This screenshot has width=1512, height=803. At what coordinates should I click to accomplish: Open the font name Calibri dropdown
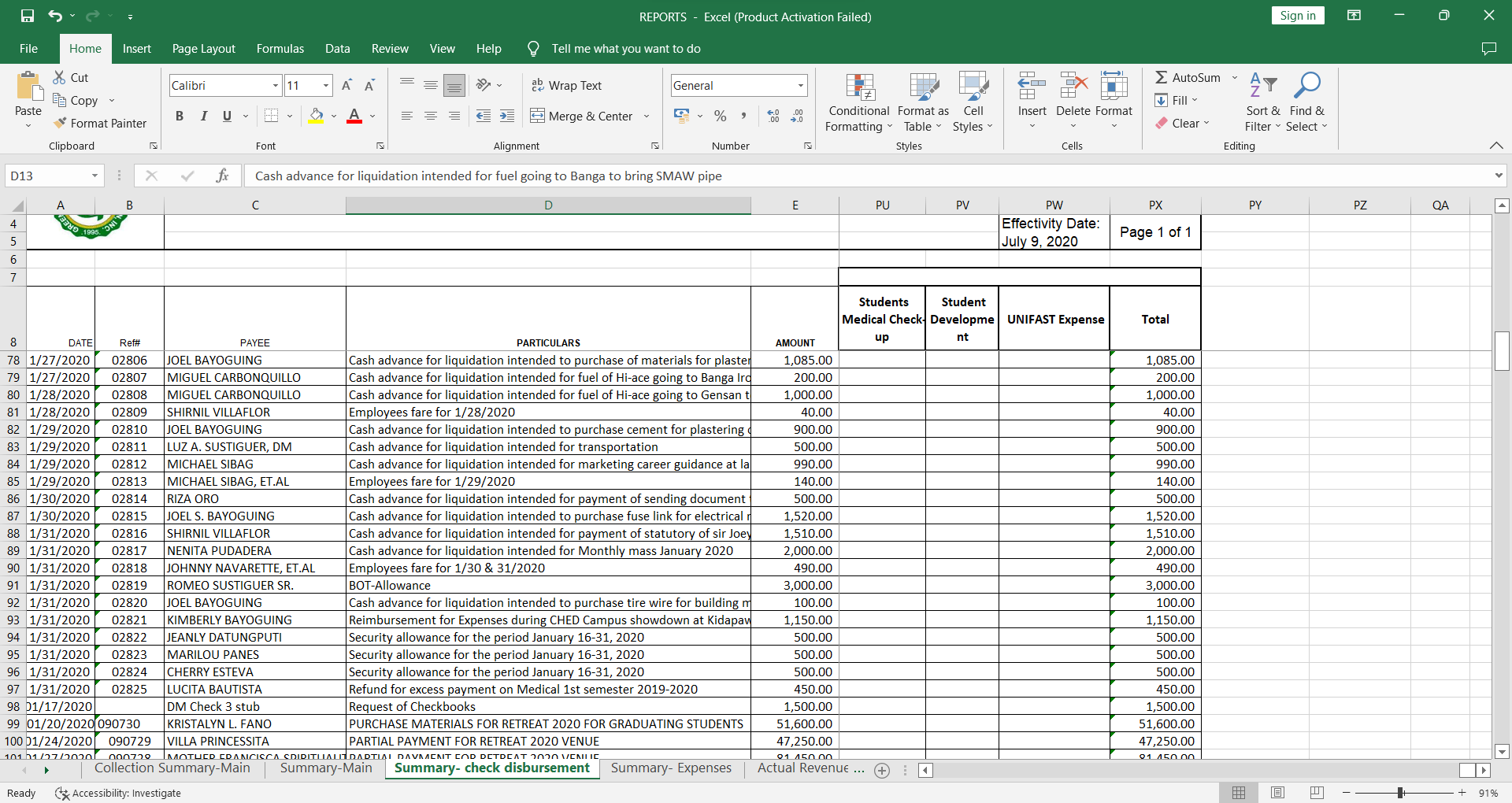click(x=276, y=86)
